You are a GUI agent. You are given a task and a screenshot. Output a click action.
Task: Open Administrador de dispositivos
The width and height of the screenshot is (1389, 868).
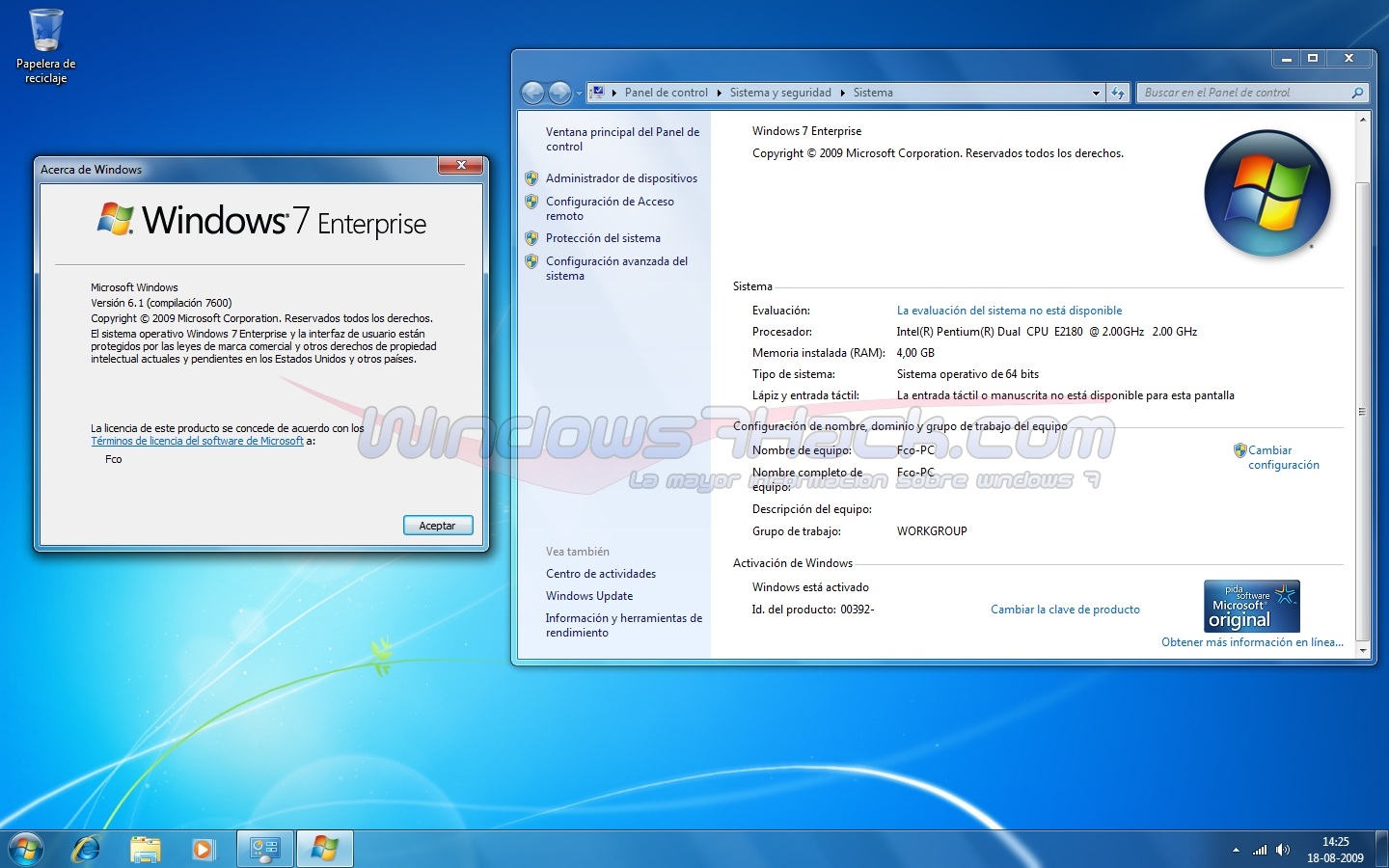click(621, 178)
